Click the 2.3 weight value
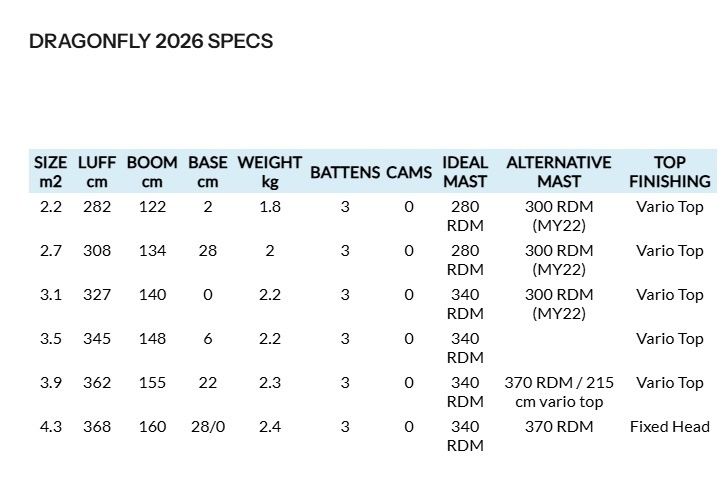This screenshot has height=490, width=723. click(x=270, y=383)
